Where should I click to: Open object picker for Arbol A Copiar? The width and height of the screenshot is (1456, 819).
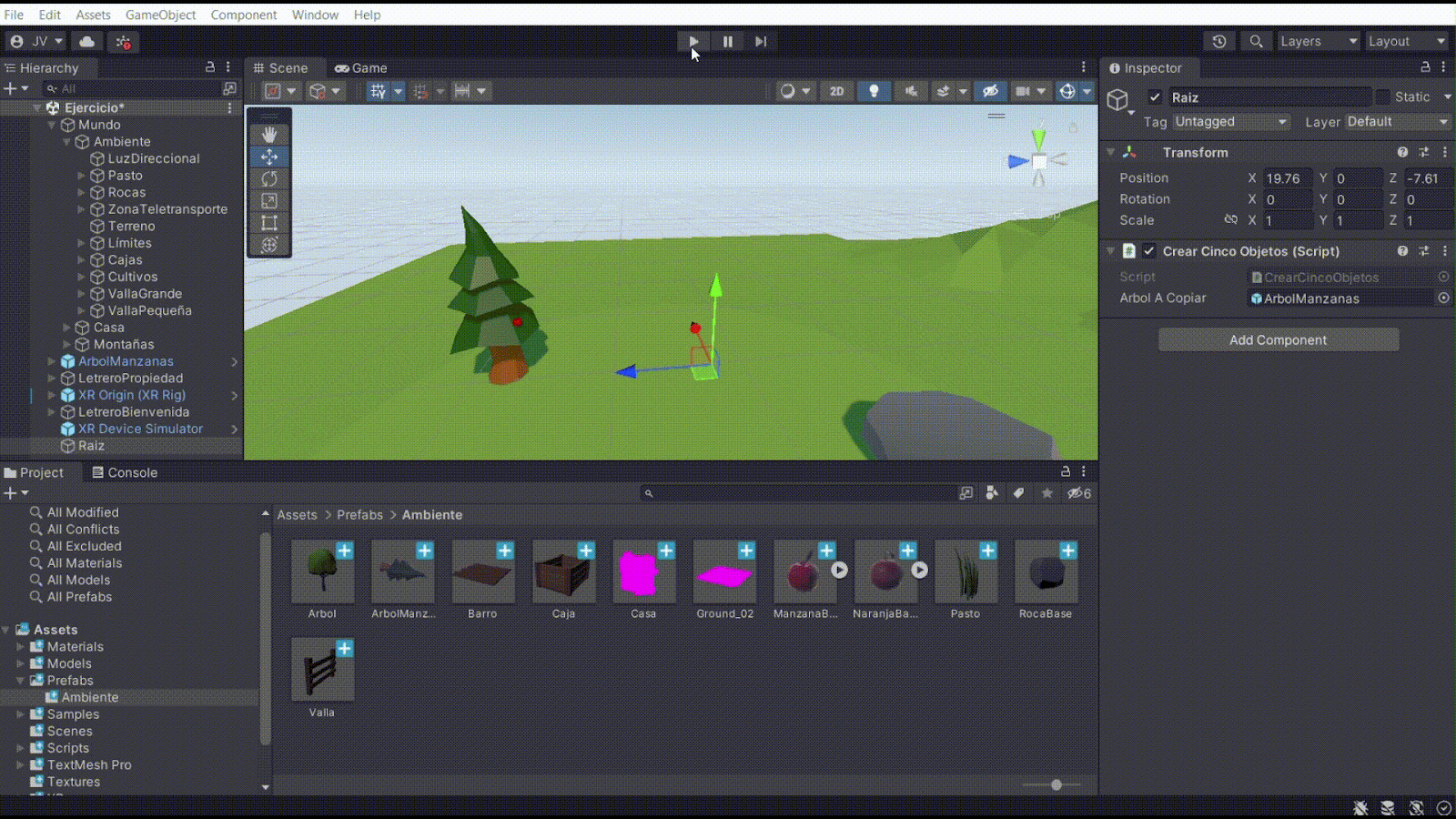click(1443, 298)
